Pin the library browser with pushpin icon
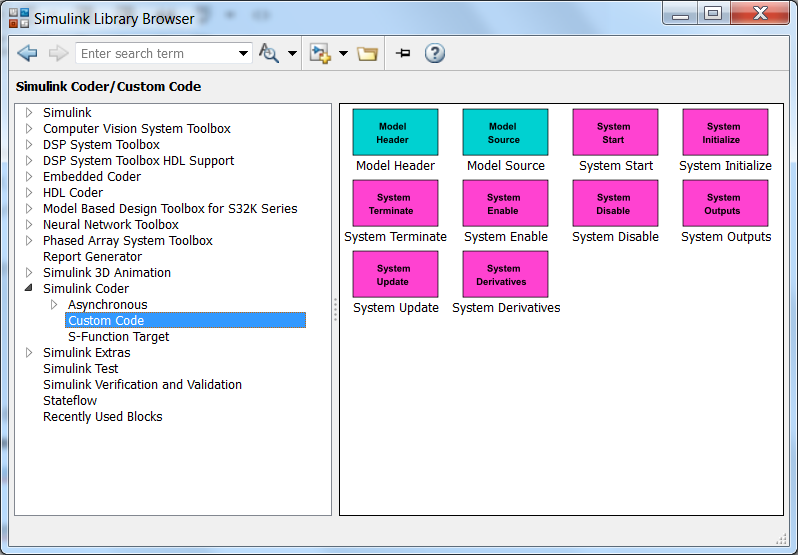Screen dimensions: 798x555 (403, 53)
